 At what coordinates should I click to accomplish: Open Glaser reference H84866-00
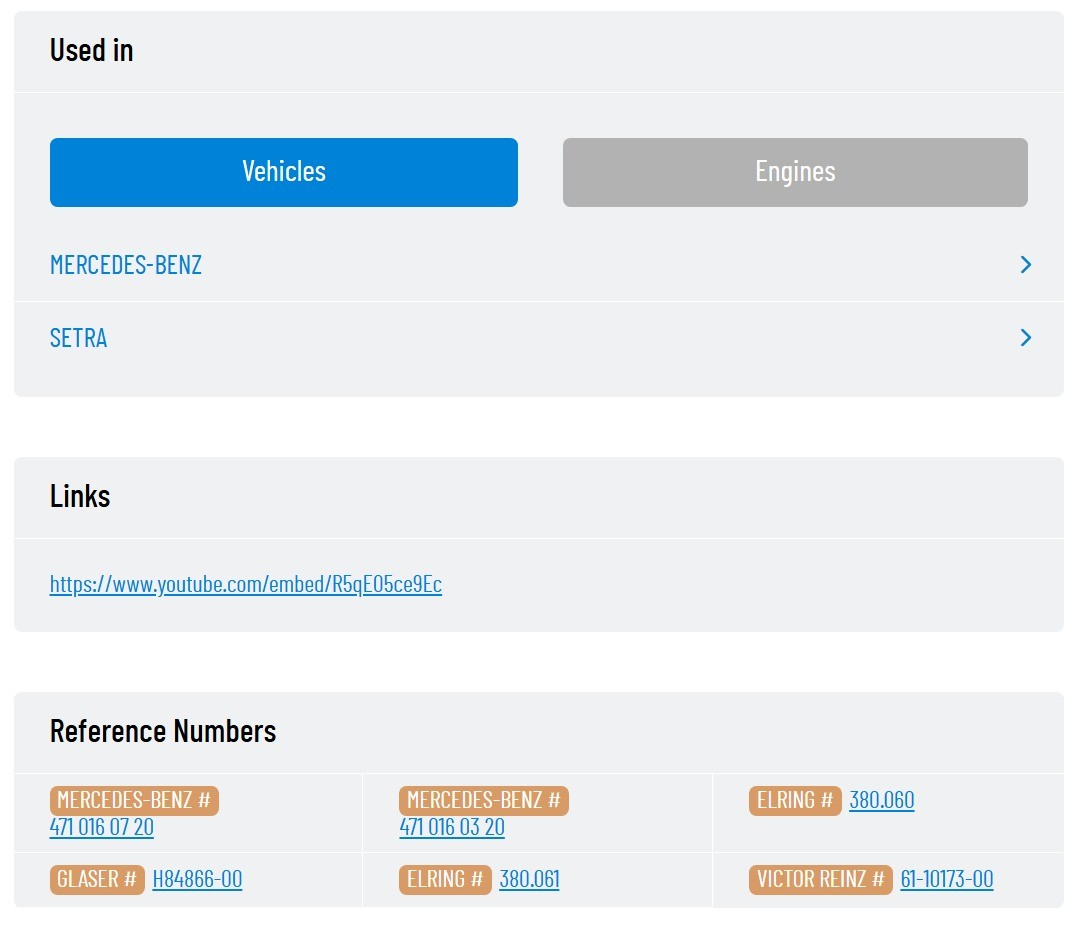[197, 879]
